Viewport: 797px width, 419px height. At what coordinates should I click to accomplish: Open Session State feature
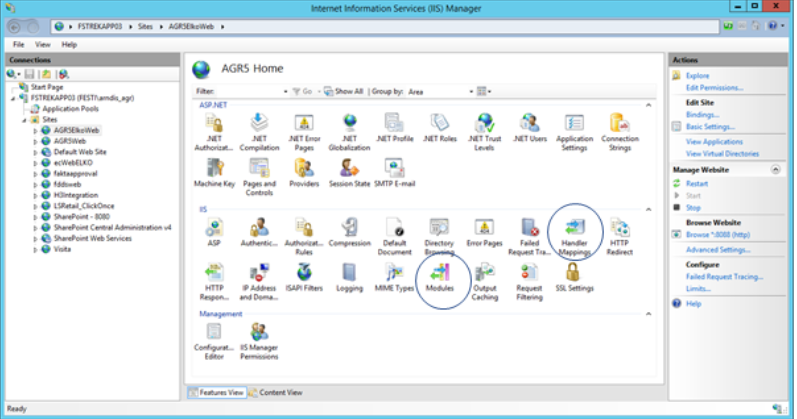pyautogui.click(x=349, y=173)
